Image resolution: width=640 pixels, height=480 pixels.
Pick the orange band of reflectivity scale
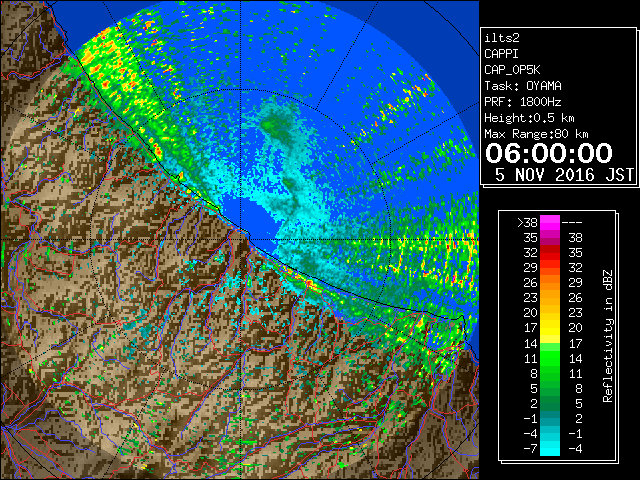tap(550, 283)
